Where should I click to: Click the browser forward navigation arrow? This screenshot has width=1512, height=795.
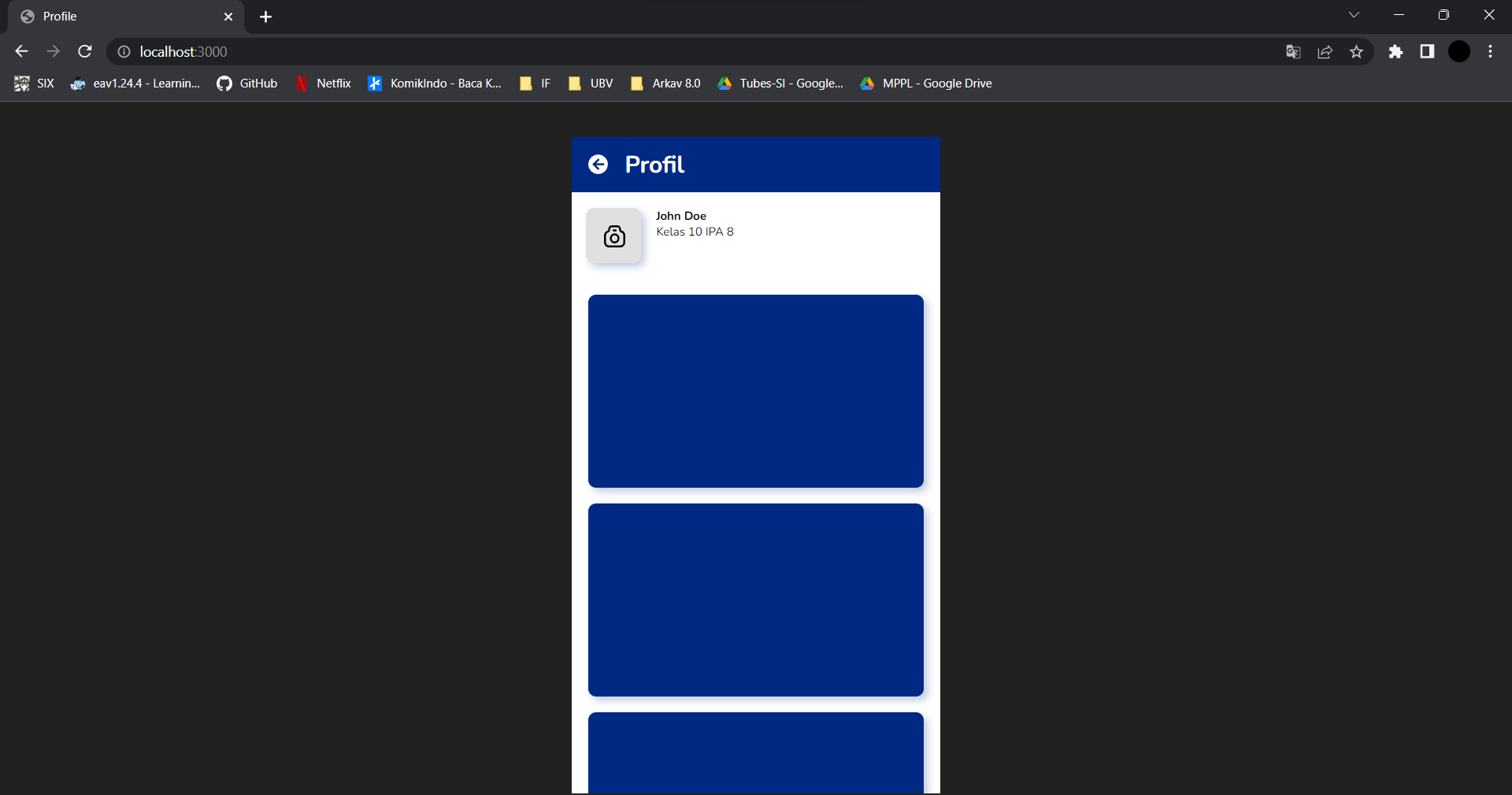pos(53,51)
